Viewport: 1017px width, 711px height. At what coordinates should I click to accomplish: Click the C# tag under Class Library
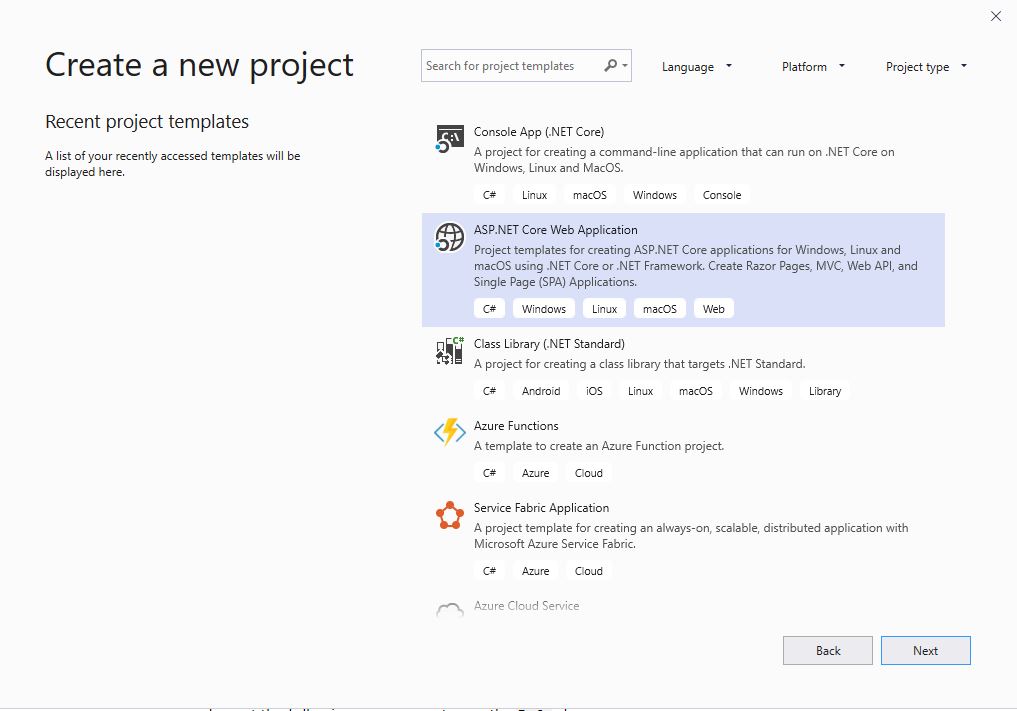pyautogui.click(x=490, y=391)
